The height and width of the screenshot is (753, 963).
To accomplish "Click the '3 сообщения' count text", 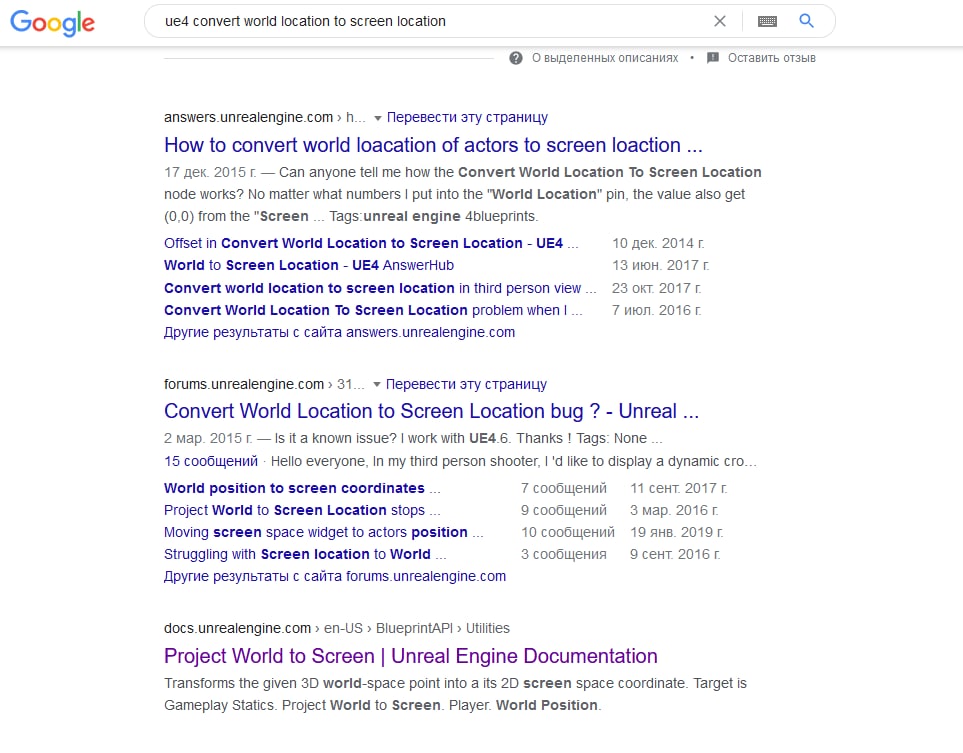I will [x=564, y=555].
